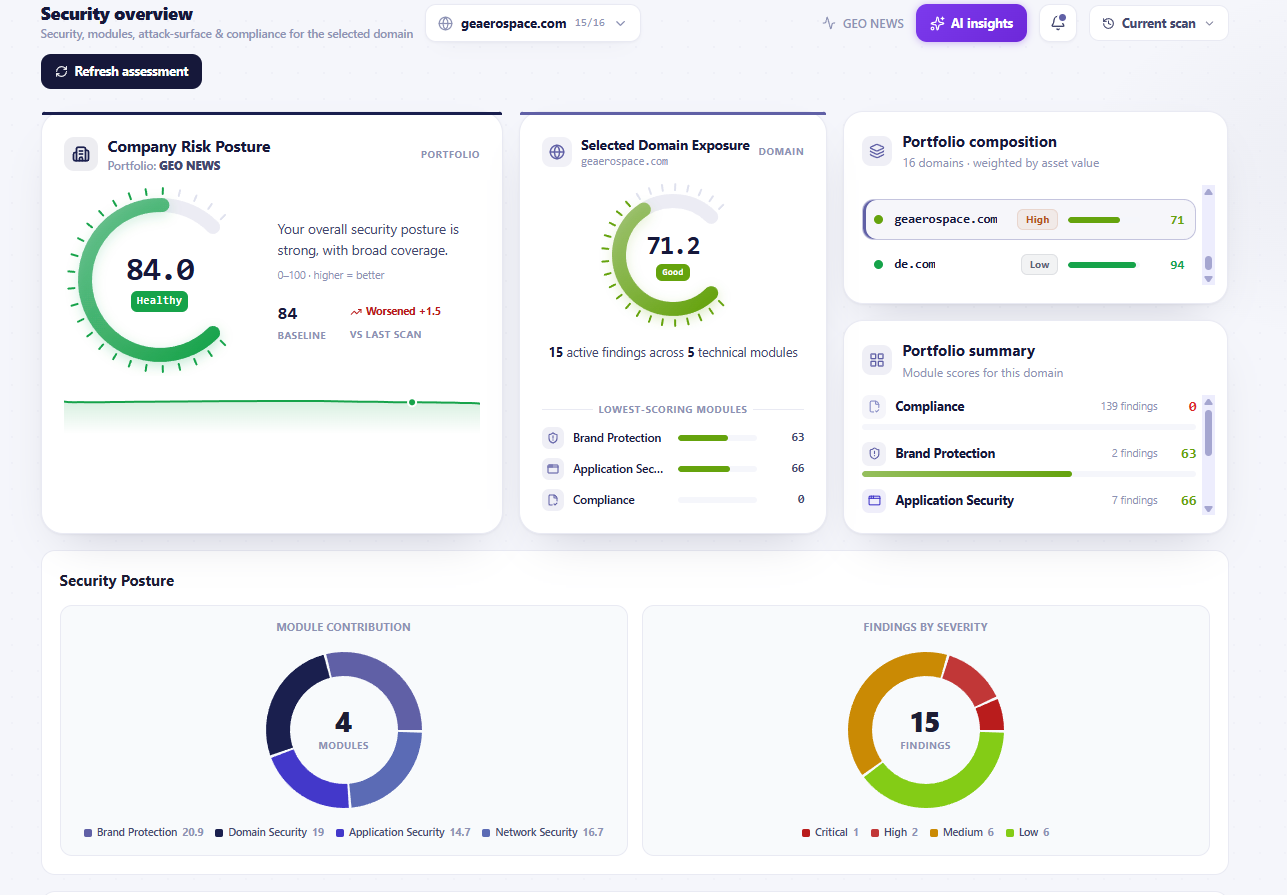The width and height of the screenshot is (1287, 895).
Task: Click the Worsened trend arrow icon
Action: tap(356, 312)
